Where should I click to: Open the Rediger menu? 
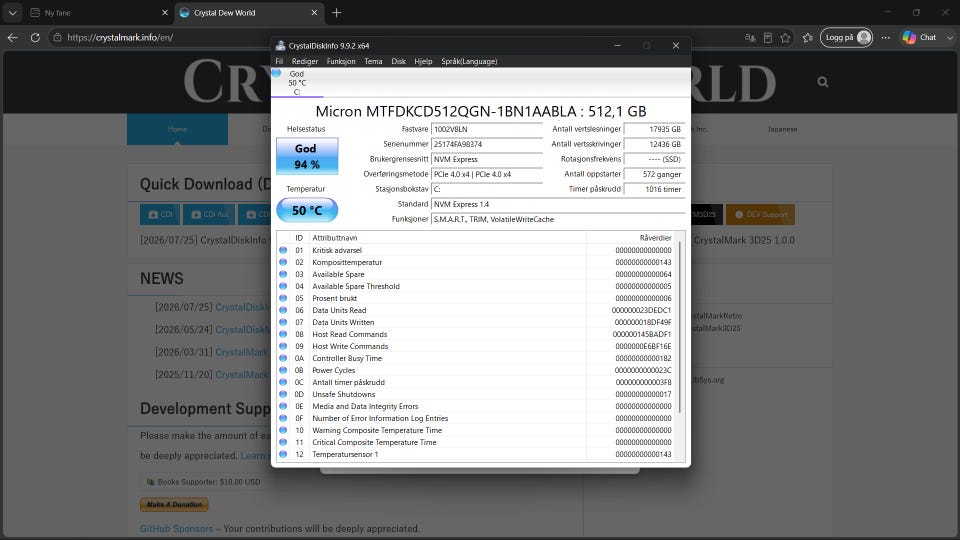click(304, 61)
